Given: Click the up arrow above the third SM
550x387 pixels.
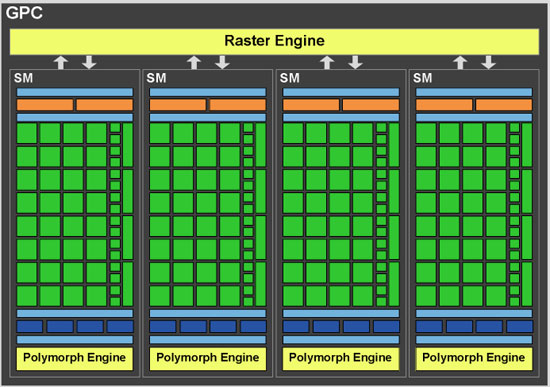Looking at the screenshot, I should pyautogui.click(x=327, y=62).
